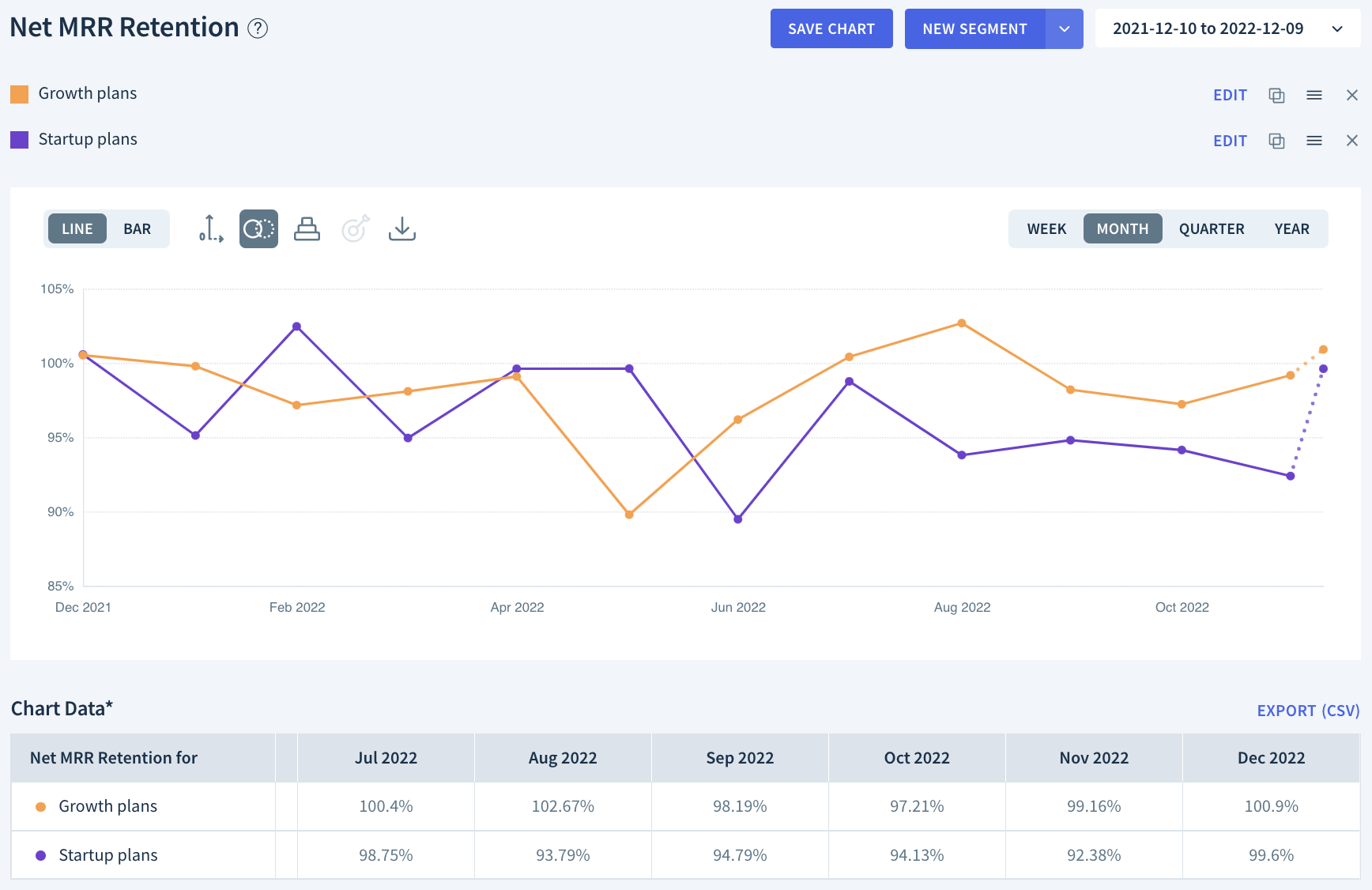This screenshot has width=1372, height=890.
Task: Click the orange Growth plans color swatch
Action: click(18, 93)
